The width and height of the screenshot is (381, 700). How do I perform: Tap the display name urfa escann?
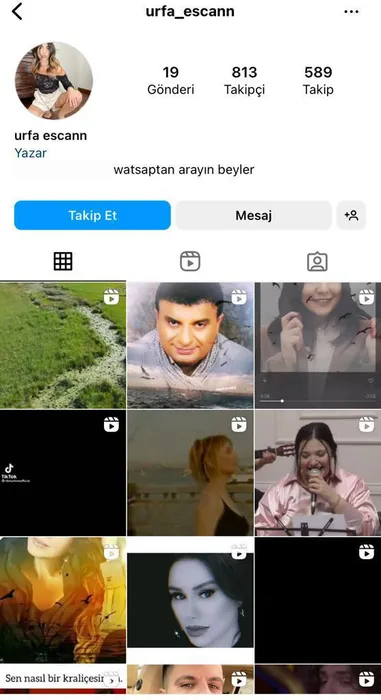pos(50,136)
